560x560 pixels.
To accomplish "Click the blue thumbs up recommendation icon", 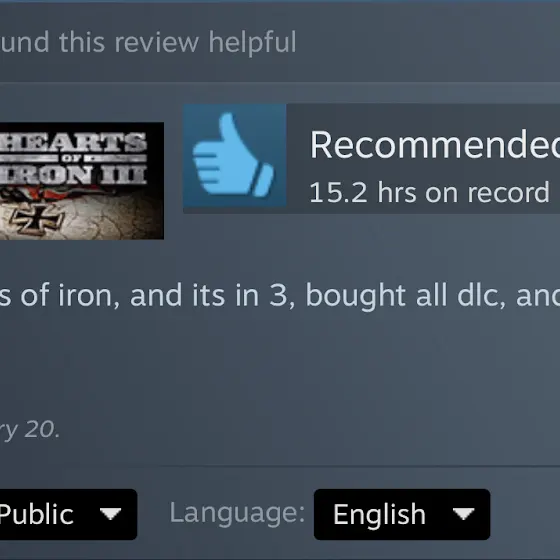I will (x=233, y=155).
